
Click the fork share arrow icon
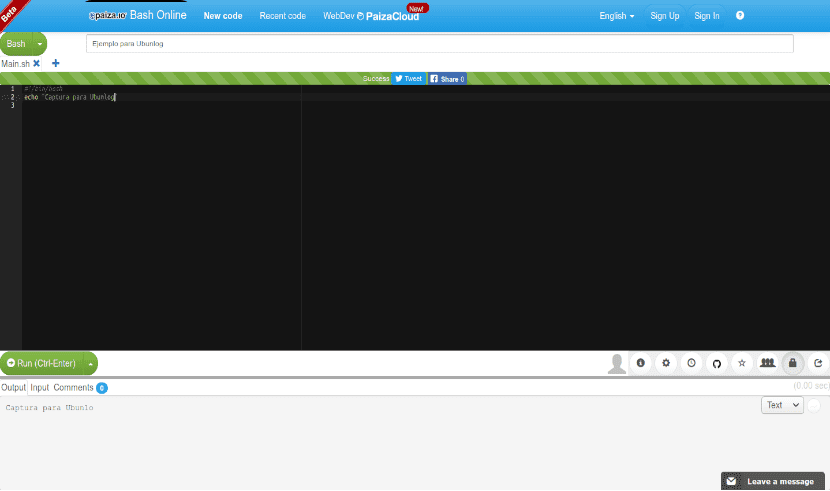pyautogui.click(x=818, y=363)
